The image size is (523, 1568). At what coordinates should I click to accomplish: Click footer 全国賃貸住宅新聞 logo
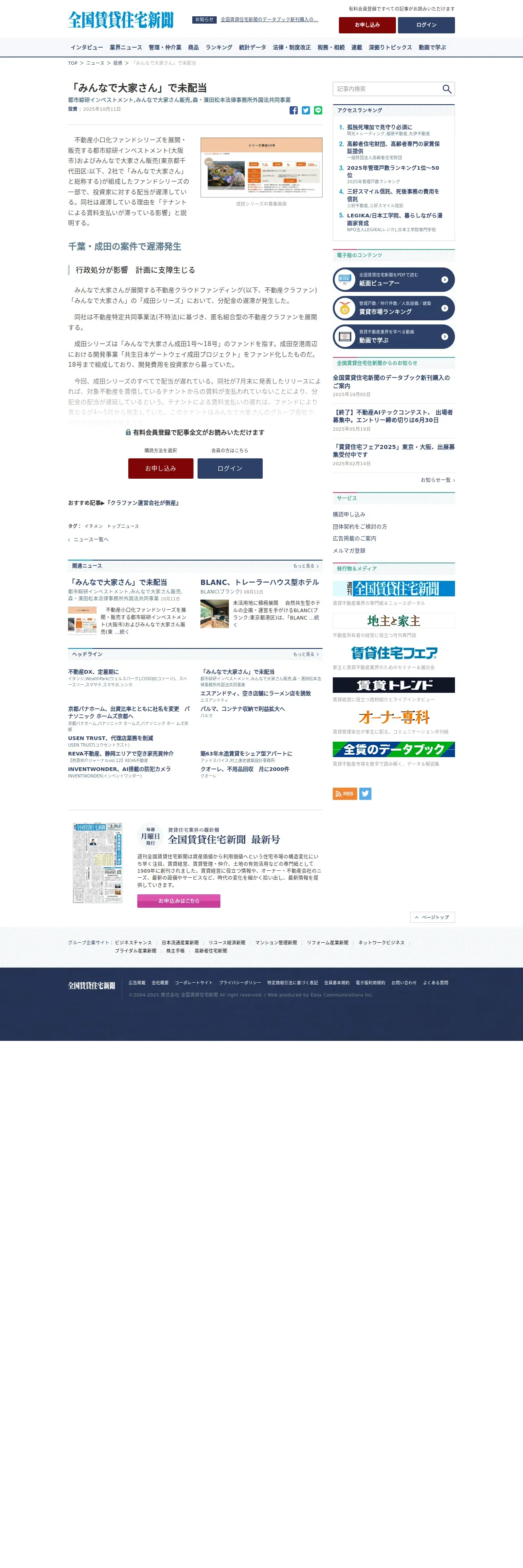91,985
